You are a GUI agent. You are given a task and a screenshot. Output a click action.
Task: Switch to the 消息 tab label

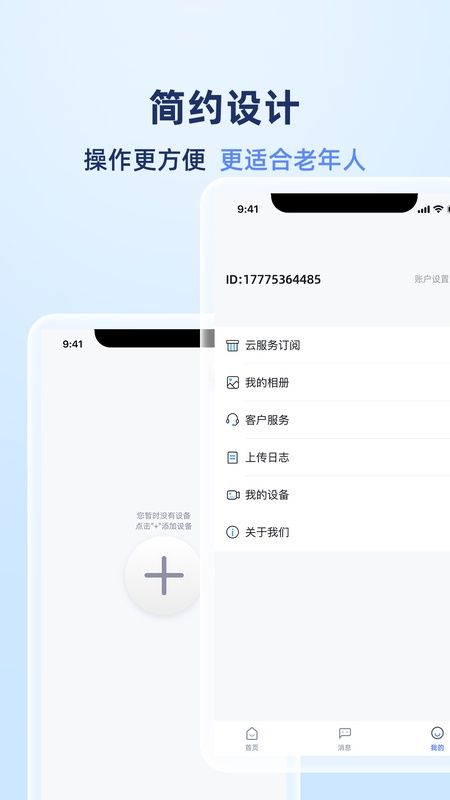[344, 747]
